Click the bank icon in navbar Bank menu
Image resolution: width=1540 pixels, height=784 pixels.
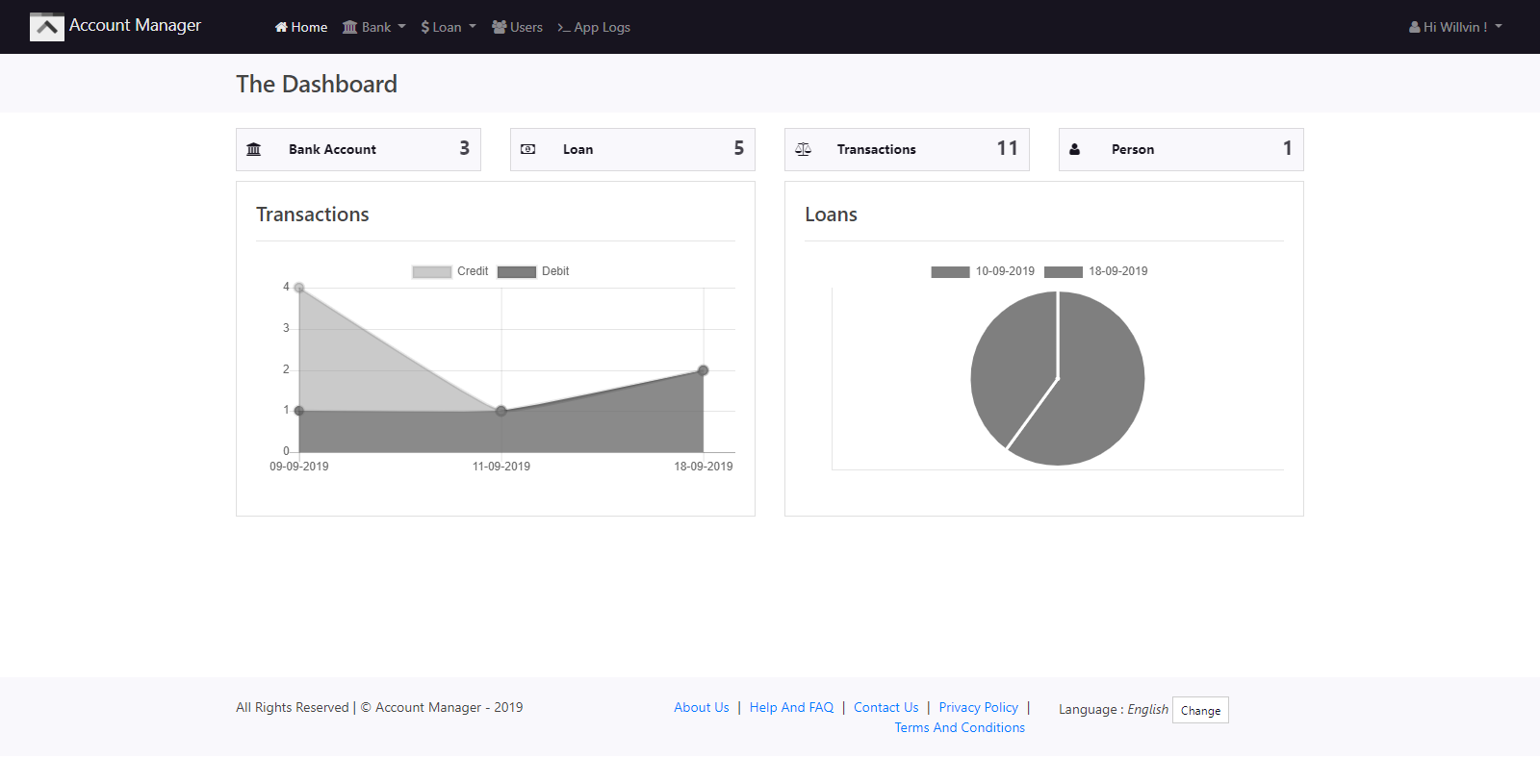coord(350,27)
